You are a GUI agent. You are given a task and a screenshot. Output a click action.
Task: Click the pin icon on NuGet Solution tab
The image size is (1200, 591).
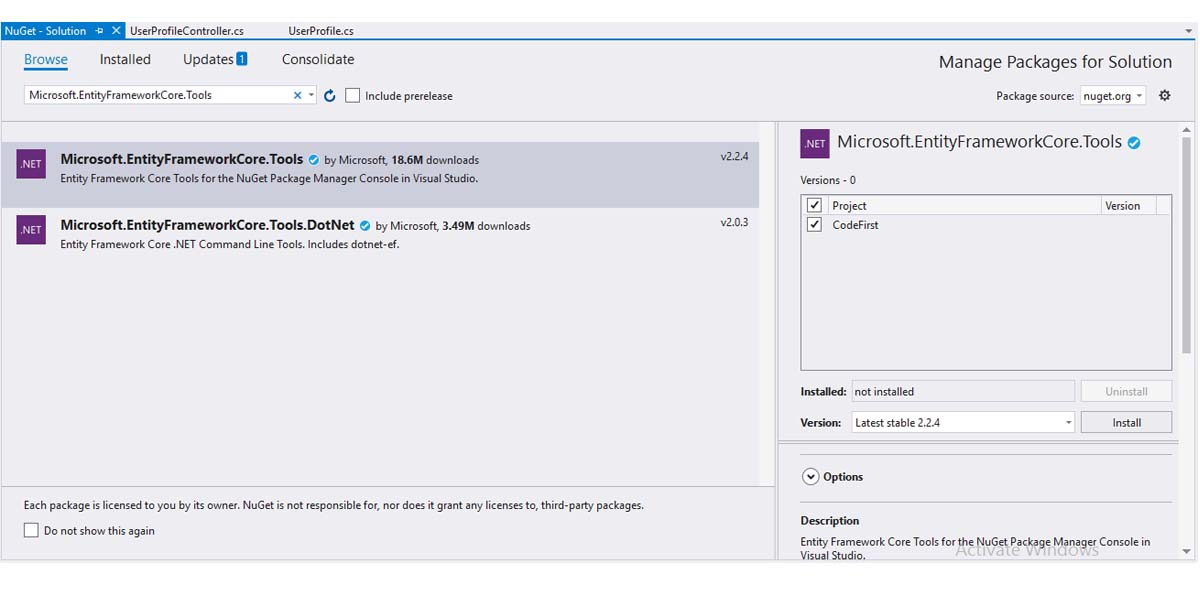click(99, 31)
